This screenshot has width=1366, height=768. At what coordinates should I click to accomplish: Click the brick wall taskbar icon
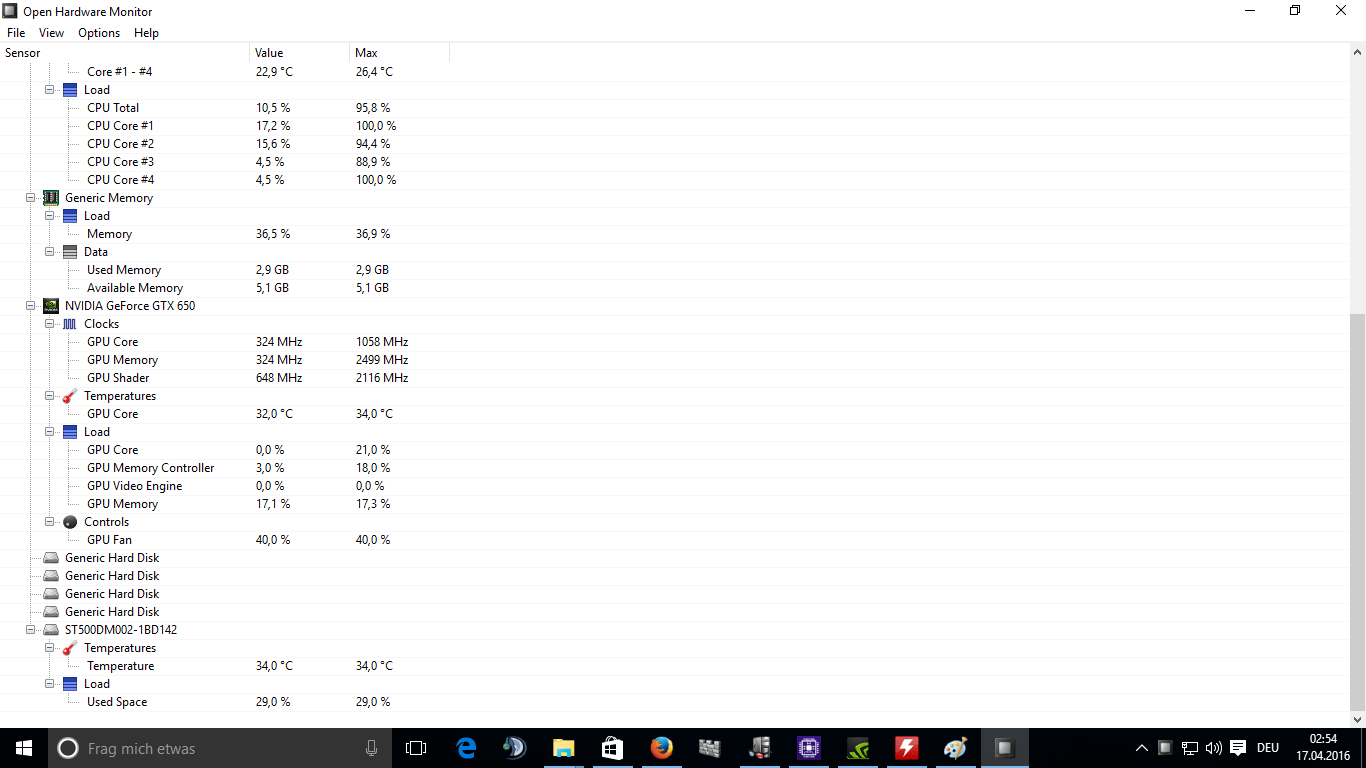click(710, 748)
